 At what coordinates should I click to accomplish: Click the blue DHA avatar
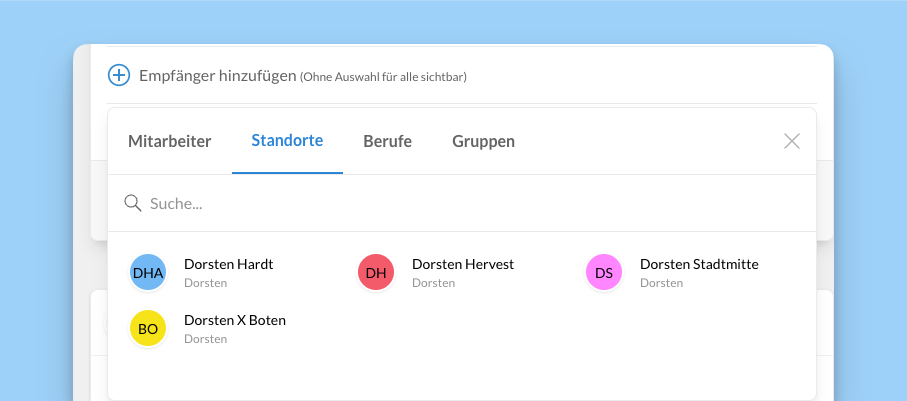[x=148, y=272]
